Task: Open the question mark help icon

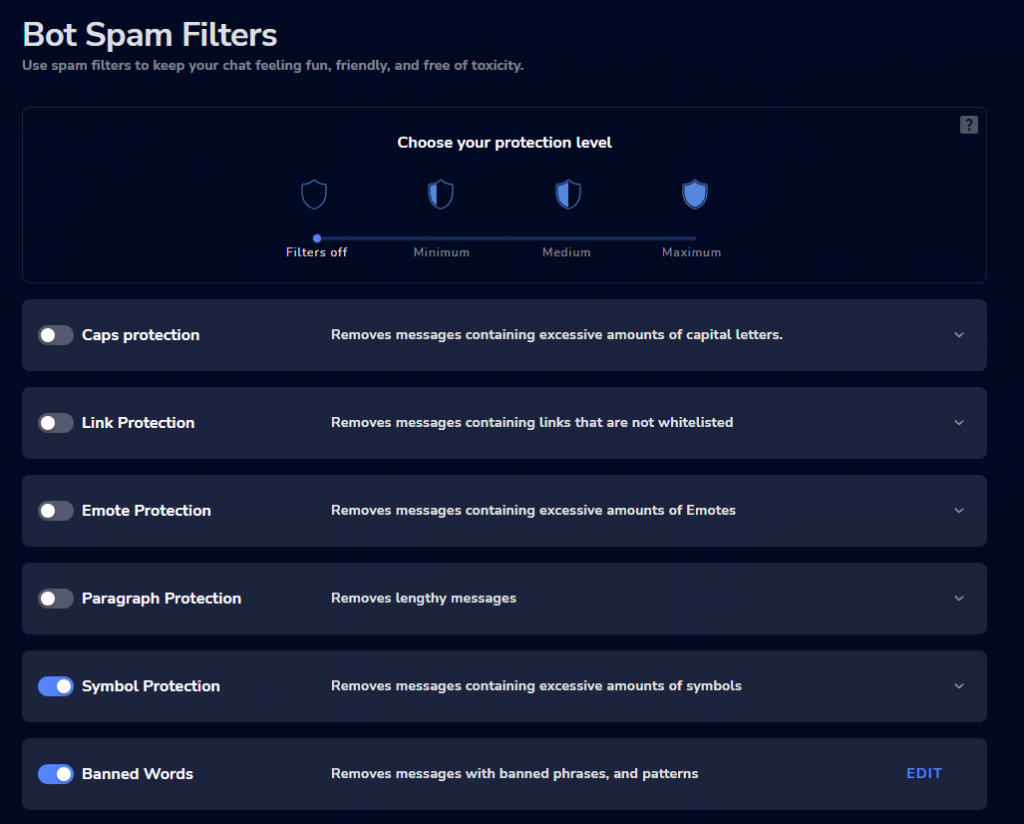Action: [x=968, y=125]
